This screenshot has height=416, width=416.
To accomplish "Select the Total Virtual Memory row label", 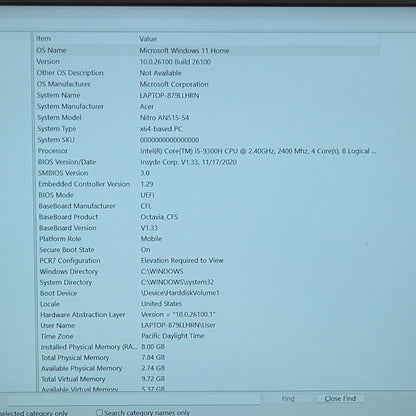I will click(x=73, y=379).
